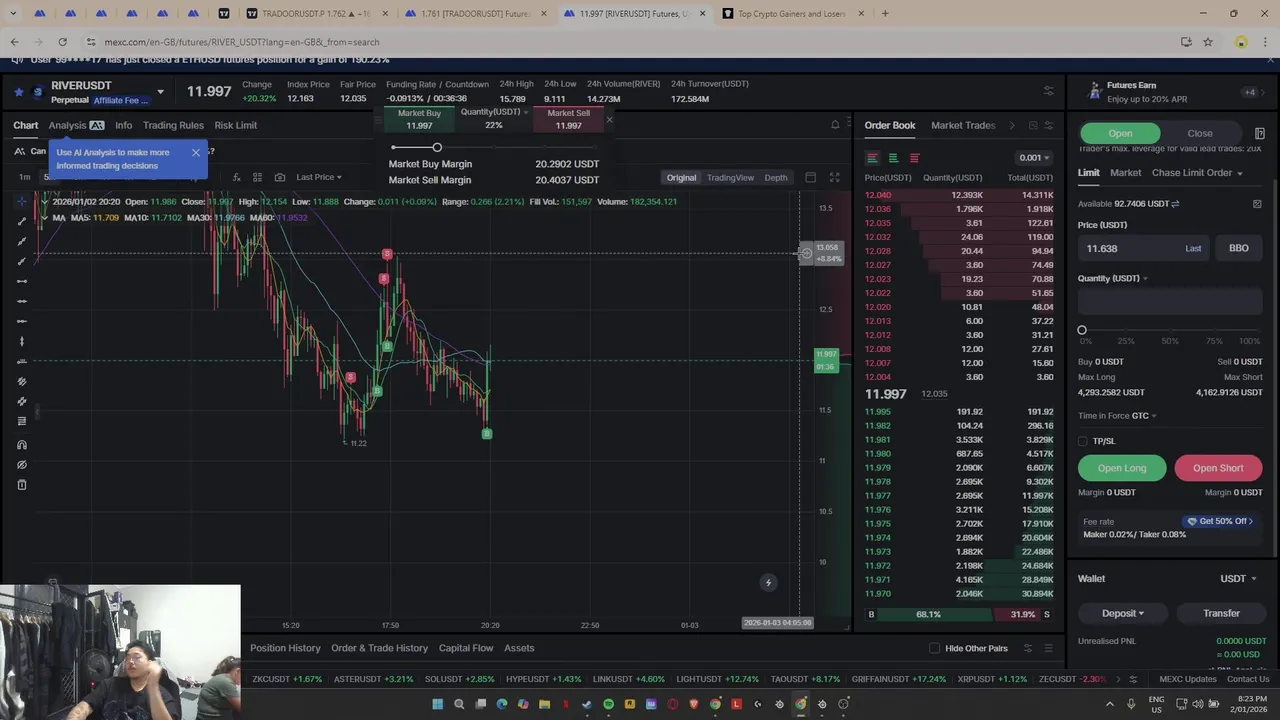Click the lightning quick-order chart icon
The height and width of the screenshot is (720, 1280).
768,582
